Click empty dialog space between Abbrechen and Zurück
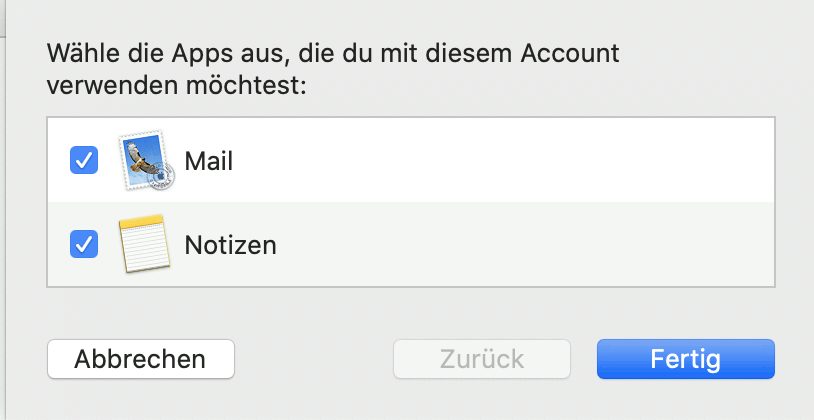The height and width of the screenshot is (420, 814). [314, 359]
